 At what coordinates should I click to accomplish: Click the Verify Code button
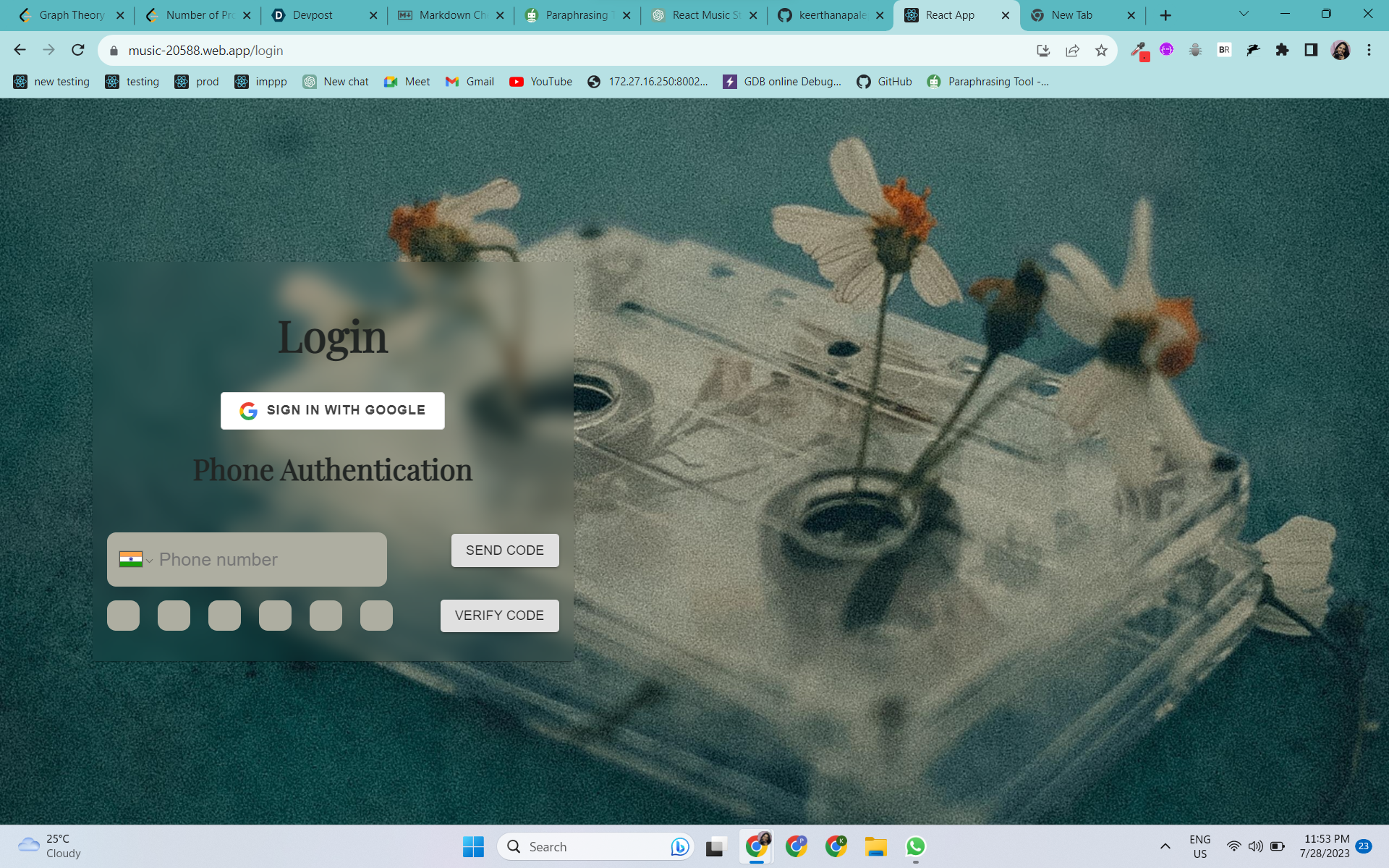point(499,616)
